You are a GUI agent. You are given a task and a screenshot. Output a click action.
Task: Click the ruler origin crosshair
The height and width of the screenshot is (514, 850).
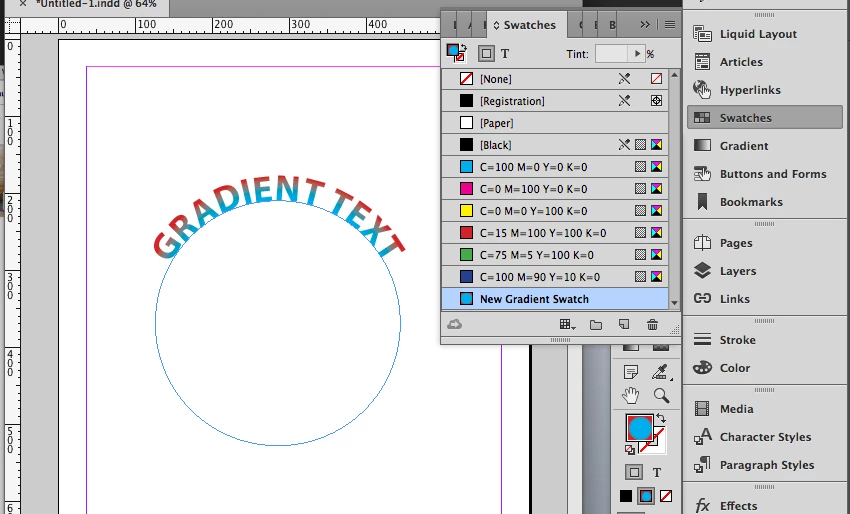pyautogui.click(x=13, y=25)
